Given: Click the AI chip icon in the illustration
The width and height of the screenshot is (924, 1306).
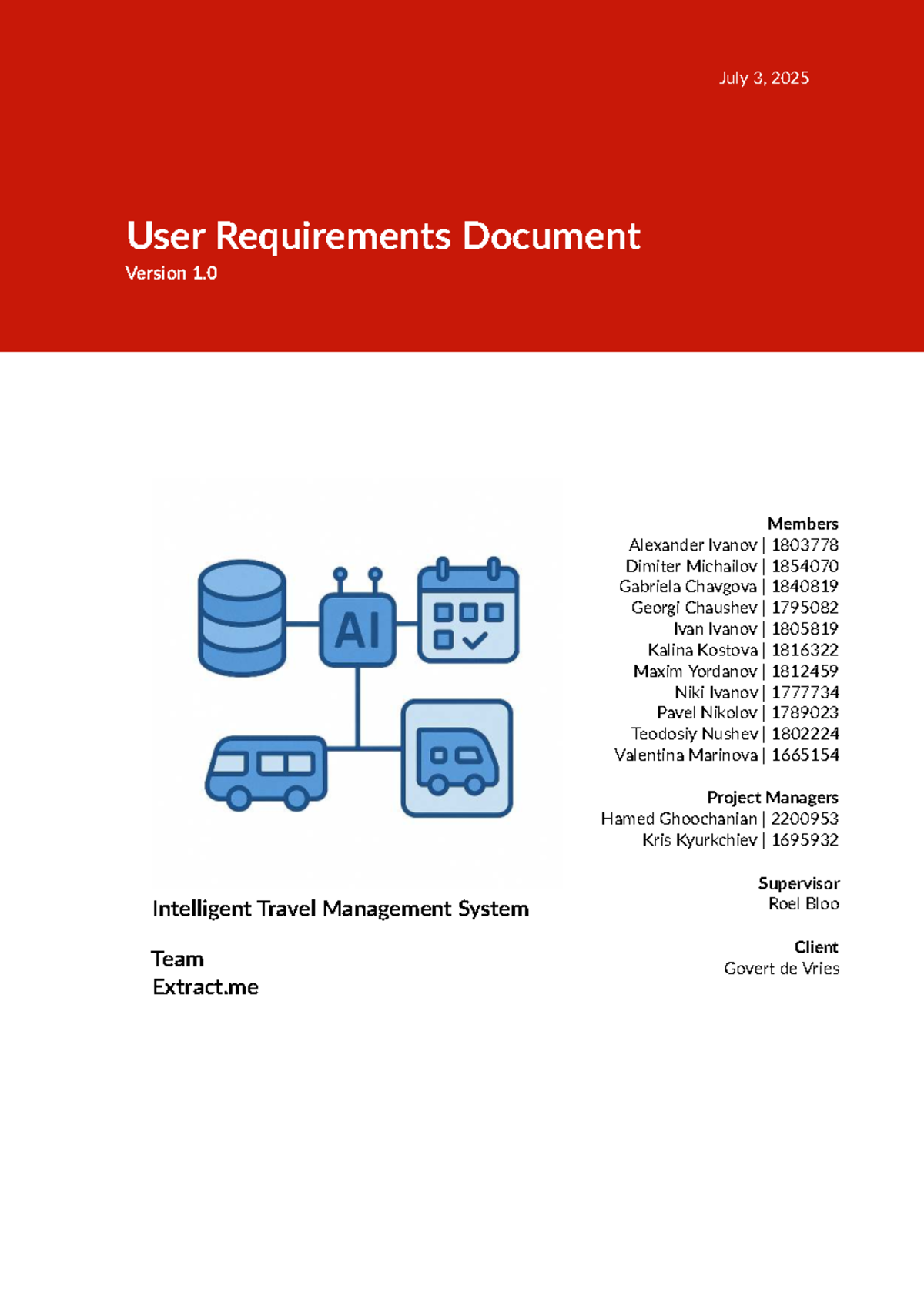Looking at the screenshot, I should point(358,618).
